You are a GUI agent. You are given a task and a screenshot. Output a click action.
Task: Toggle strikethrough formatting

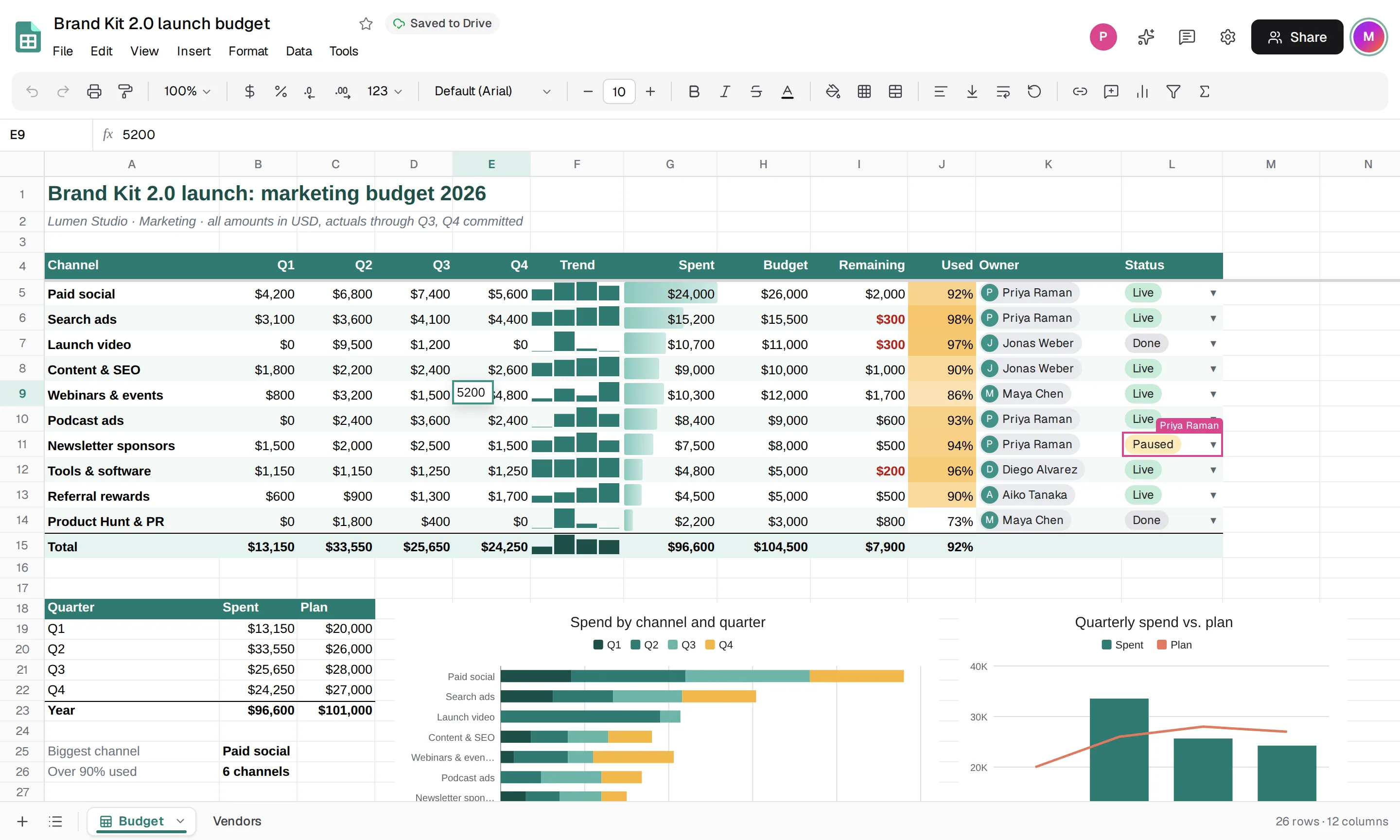(x=756, y=91)
